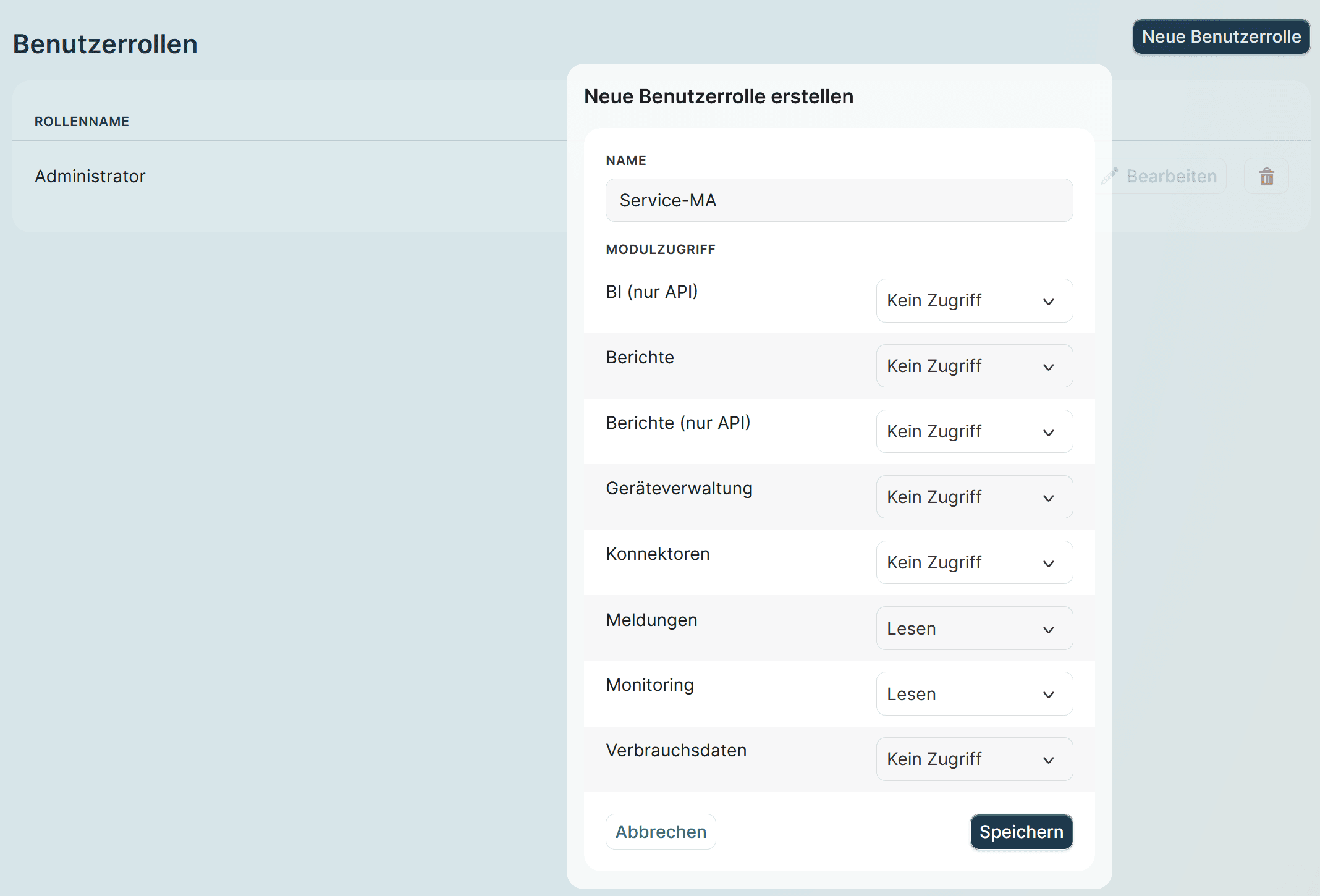Image resolution: width=1320 pixels, height=896 pixels.
Task: Open the Geräteverwaltung access dropdown
Action: tap(975, 497)
